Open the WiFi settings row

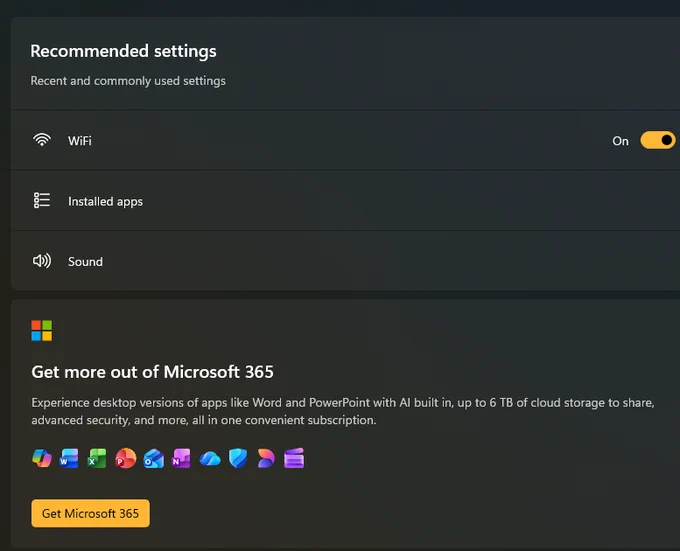pyautogui.click(x=345, y=140)
